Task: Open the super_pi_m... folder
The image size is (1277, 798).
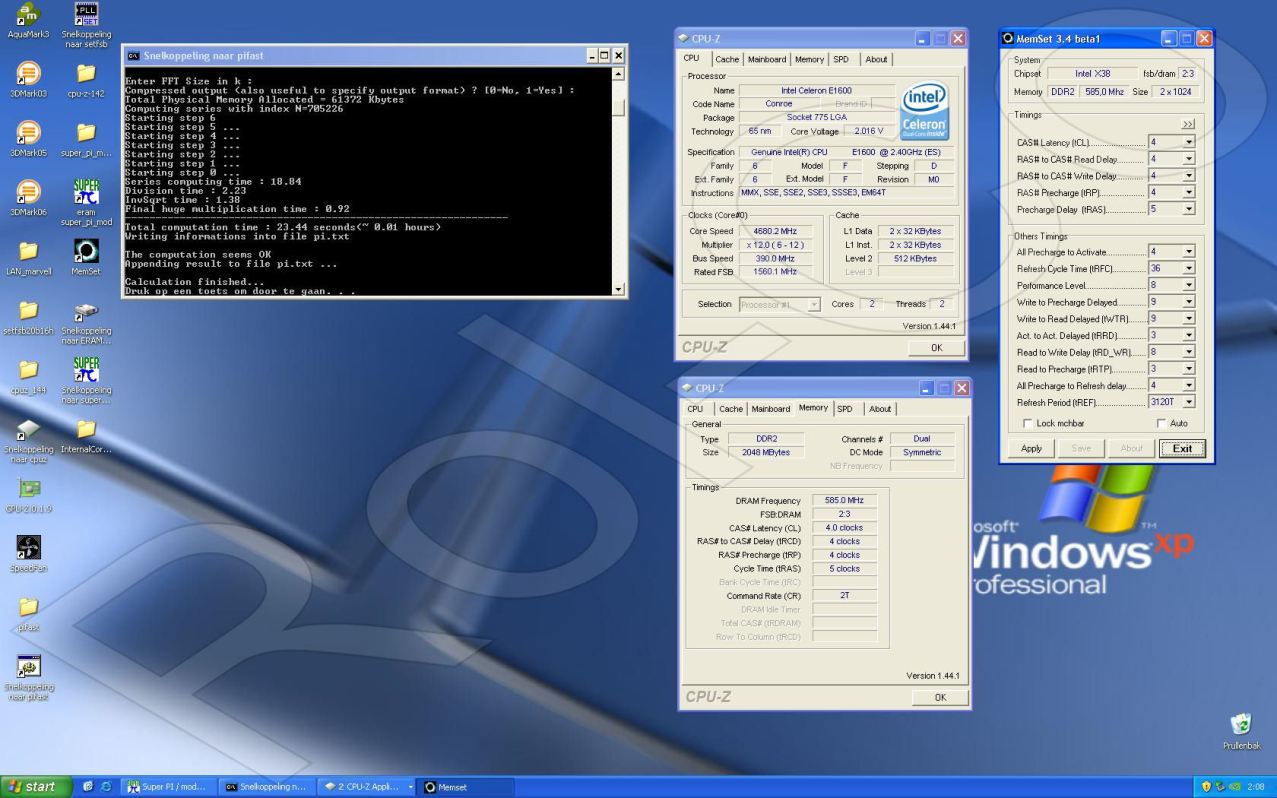Action: point(86,139)
